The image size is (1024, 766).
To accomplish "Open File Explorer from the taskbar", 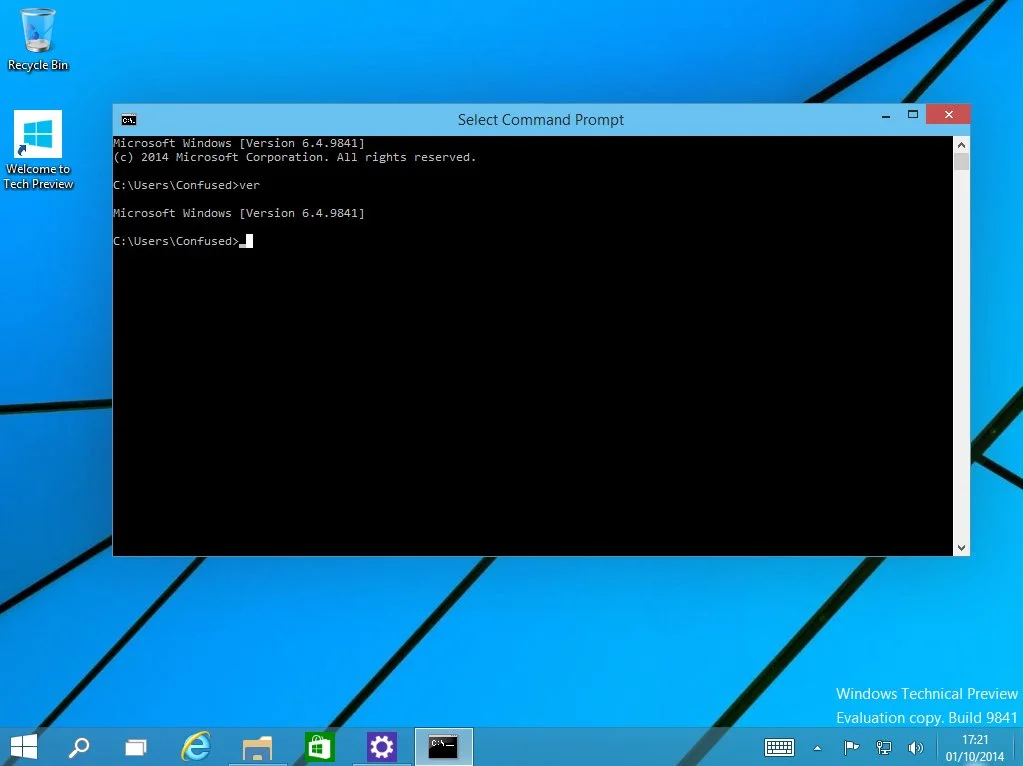I will 257,747.
